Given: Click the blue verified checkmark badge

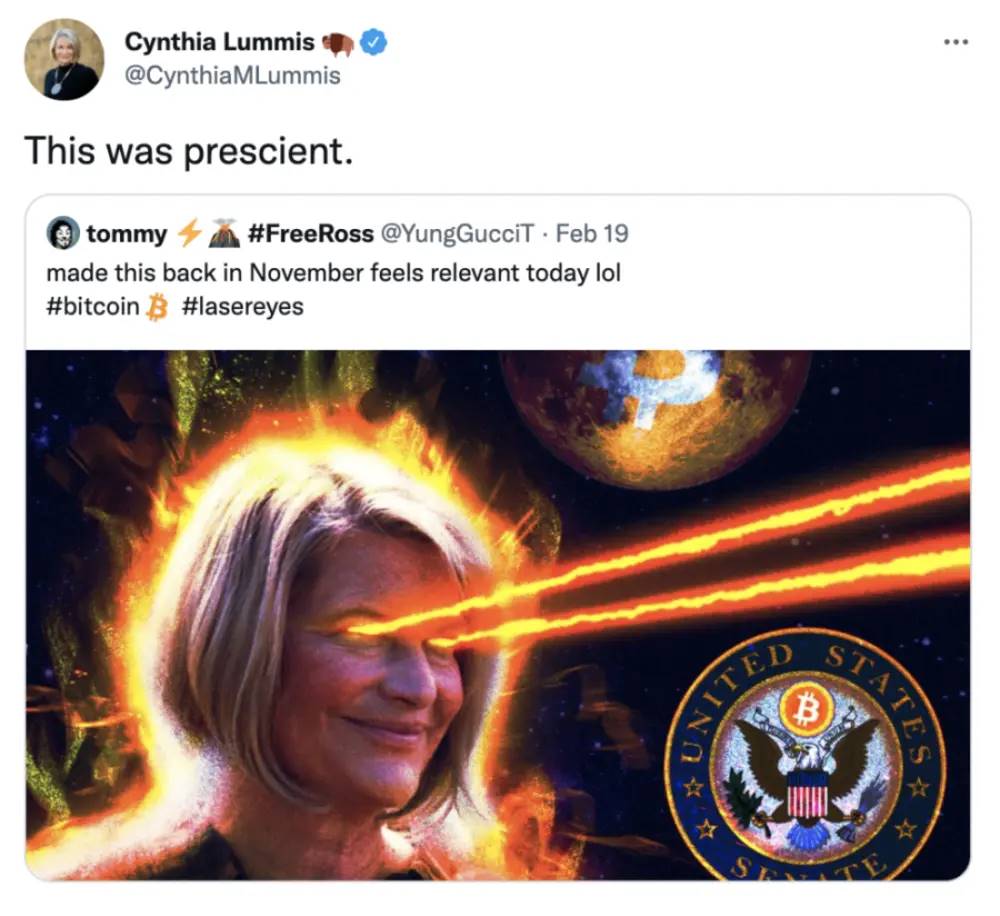Looking at the screenshot, I should click(x=374, y=42).
